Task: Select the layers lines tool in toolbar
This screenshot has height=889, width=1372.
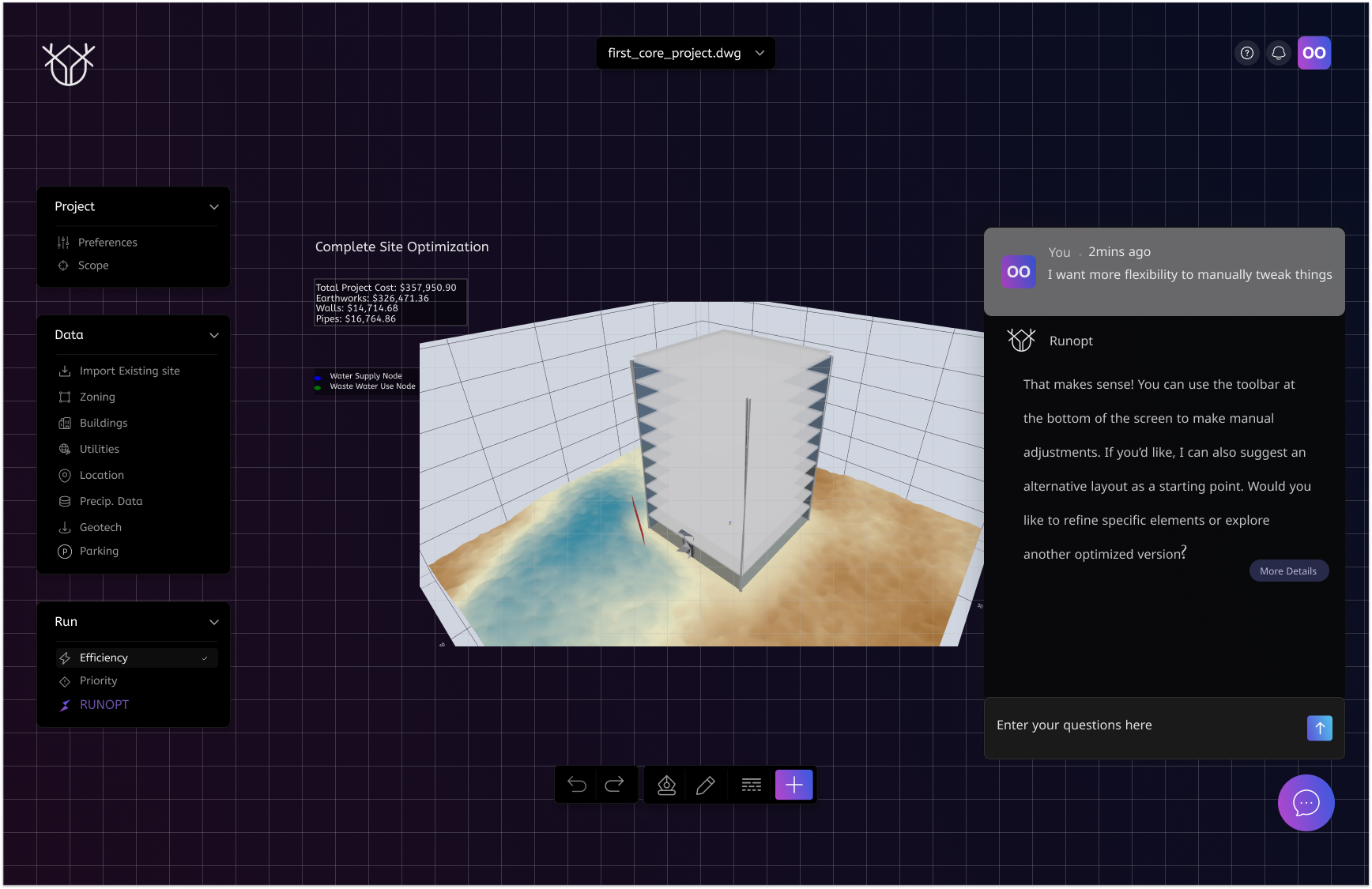Action: pyautogui.click(x=751, y=785)
